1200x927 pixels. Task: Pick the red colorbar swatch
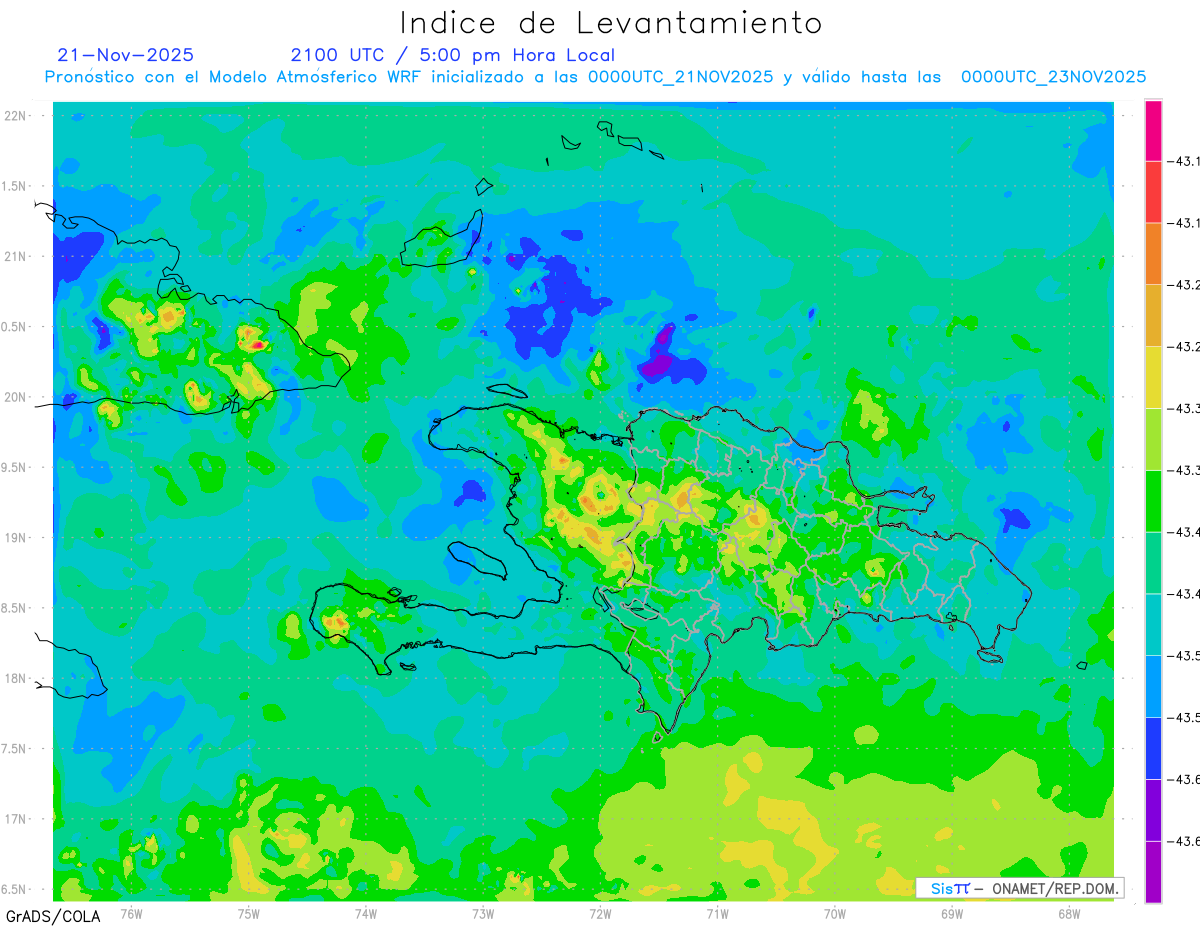point(1153,192)
